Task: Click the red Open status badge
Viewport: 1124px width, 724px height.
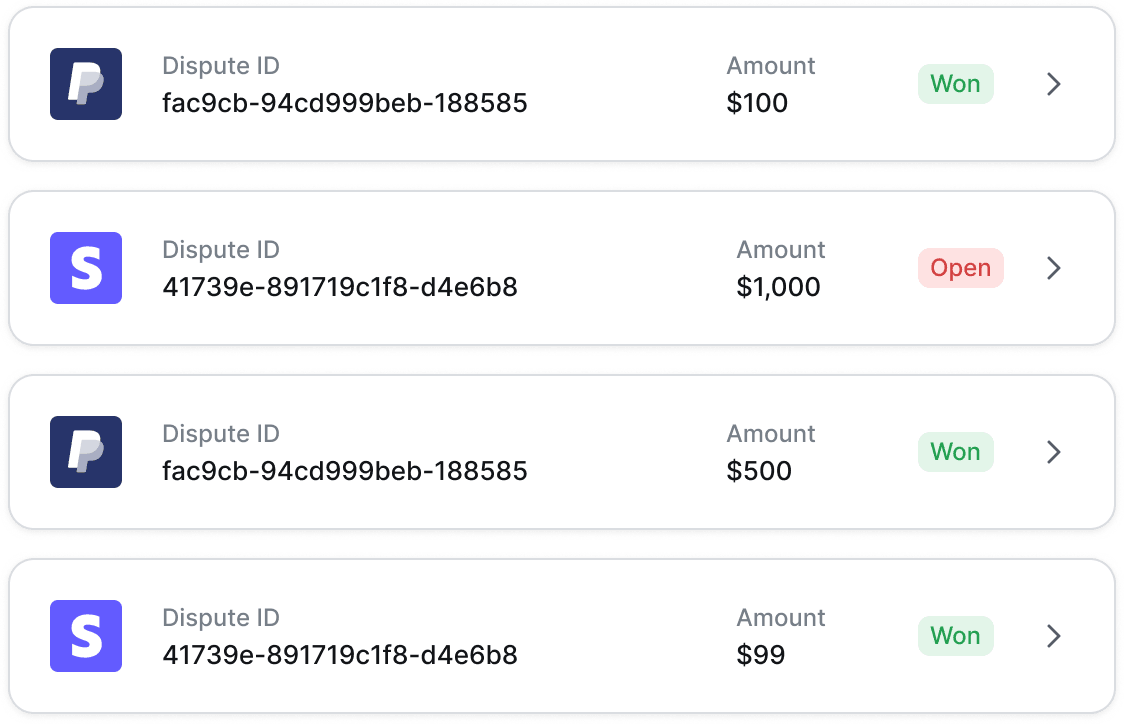Action: [x=961, y=268]
